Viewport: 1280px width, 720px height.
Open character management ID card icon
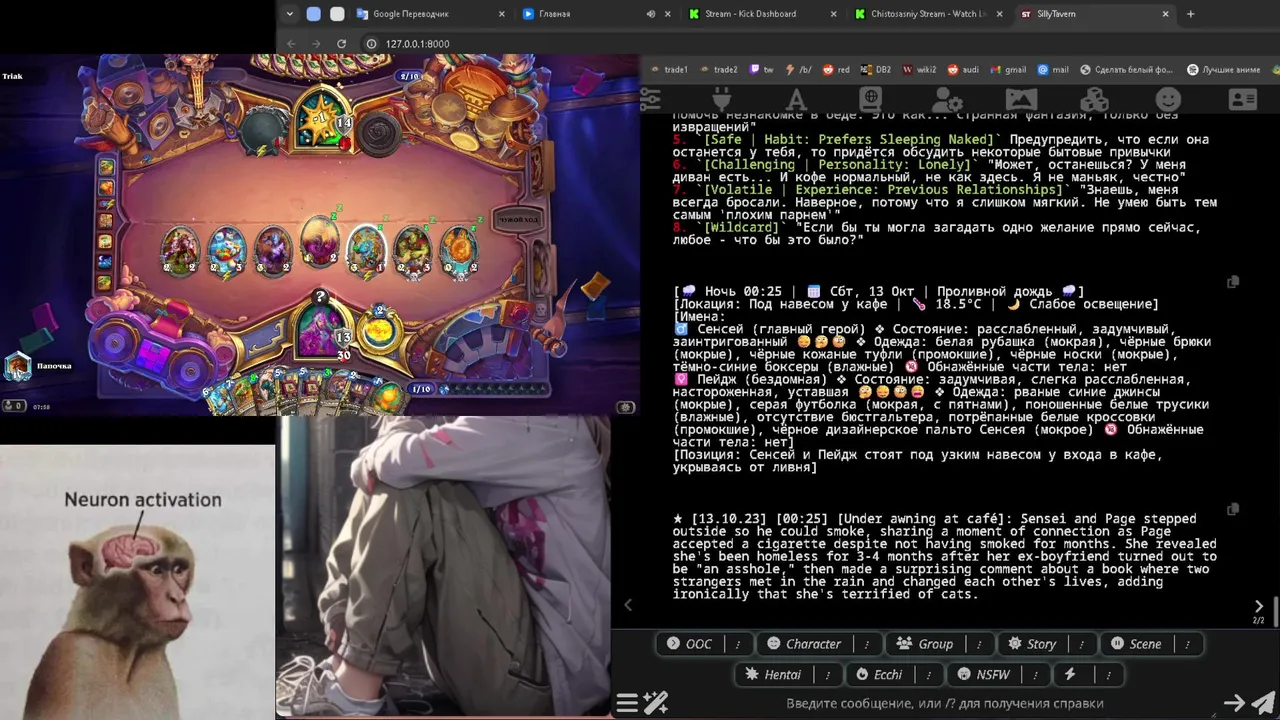tap(1243, 99)
